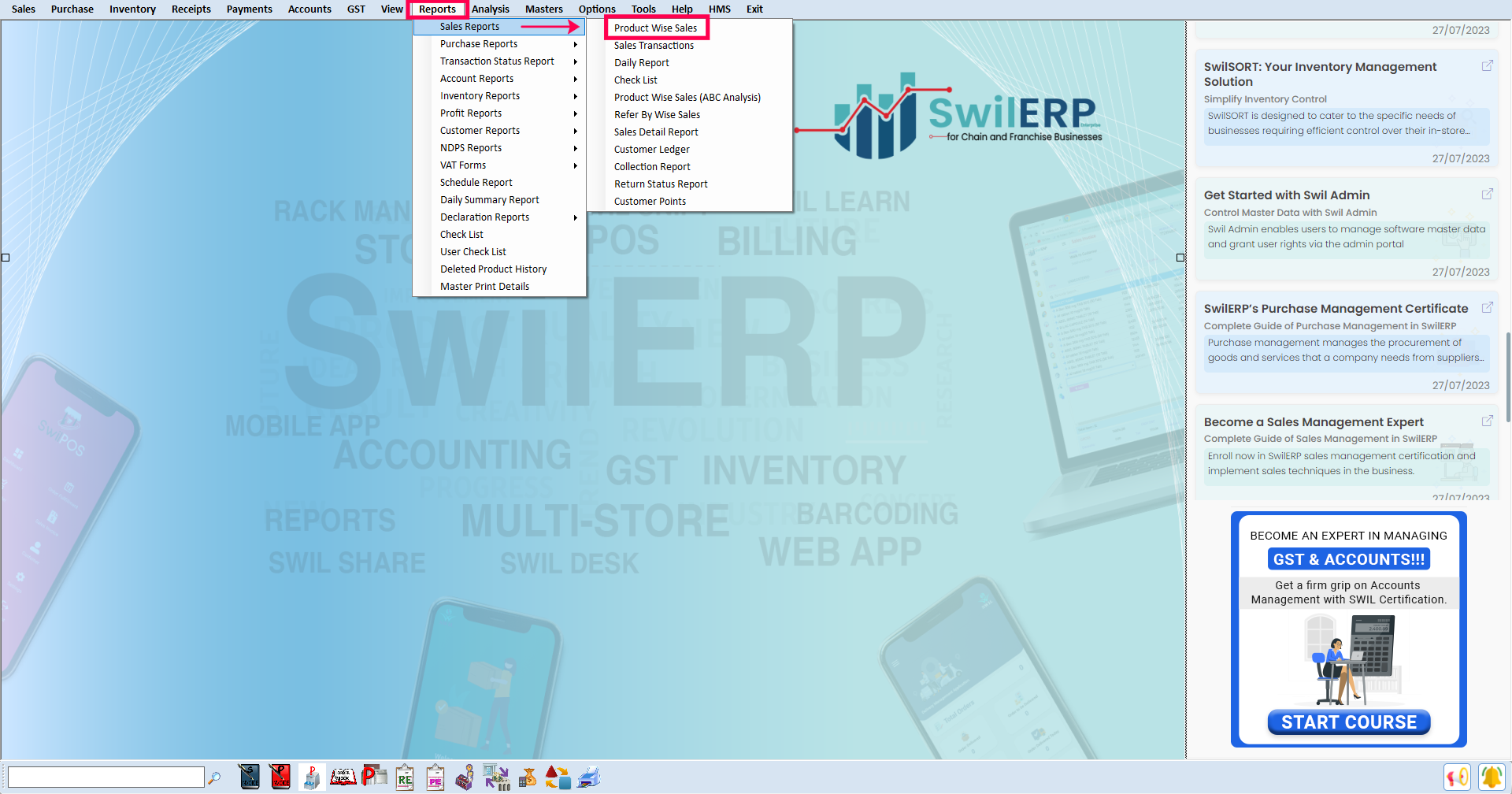
Task: Open the Inventory menu in the menu bar
Action: click(132, 9)
